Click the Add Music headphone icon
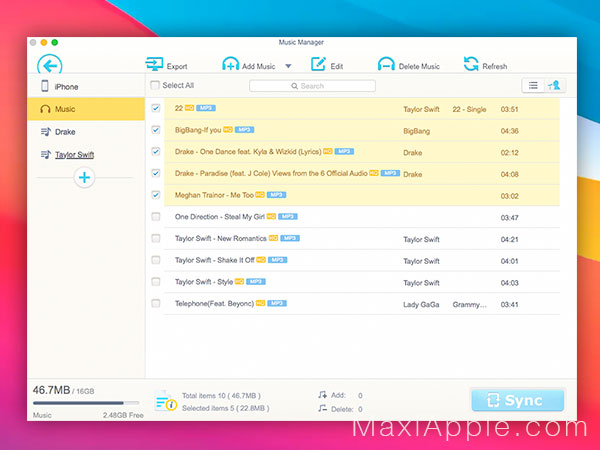 230,64
